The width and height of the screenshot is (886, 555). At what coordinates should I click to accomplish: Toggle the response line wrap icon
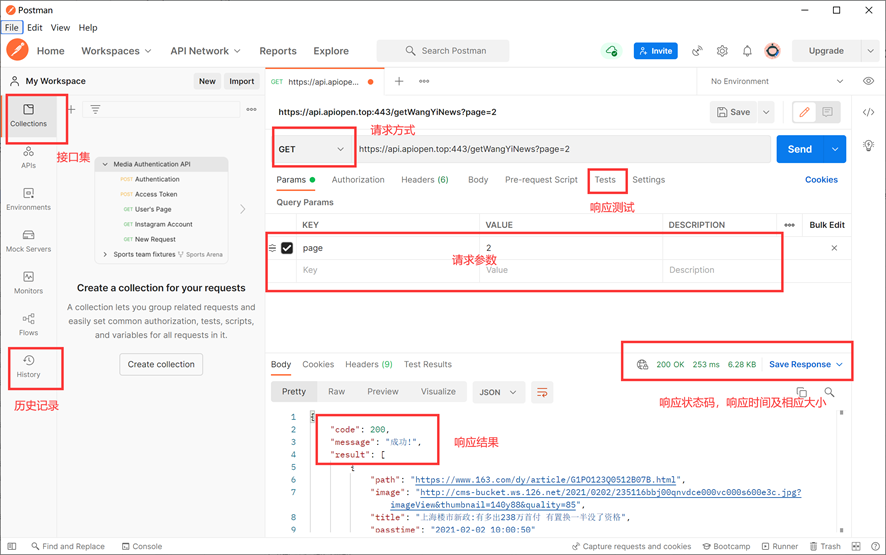(x=542, y=392)
